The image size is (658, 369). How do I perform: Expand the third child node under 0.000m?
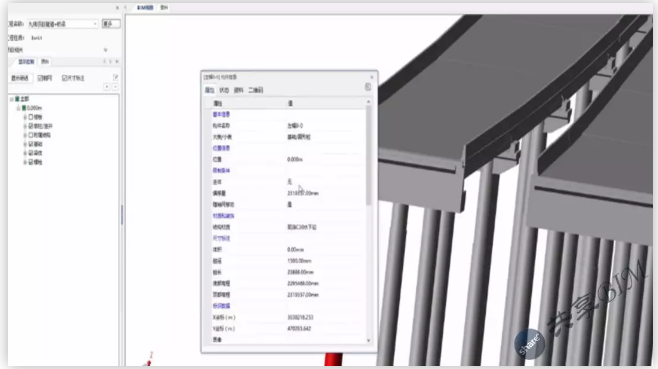pyautogui.click(x=25, y=135)
